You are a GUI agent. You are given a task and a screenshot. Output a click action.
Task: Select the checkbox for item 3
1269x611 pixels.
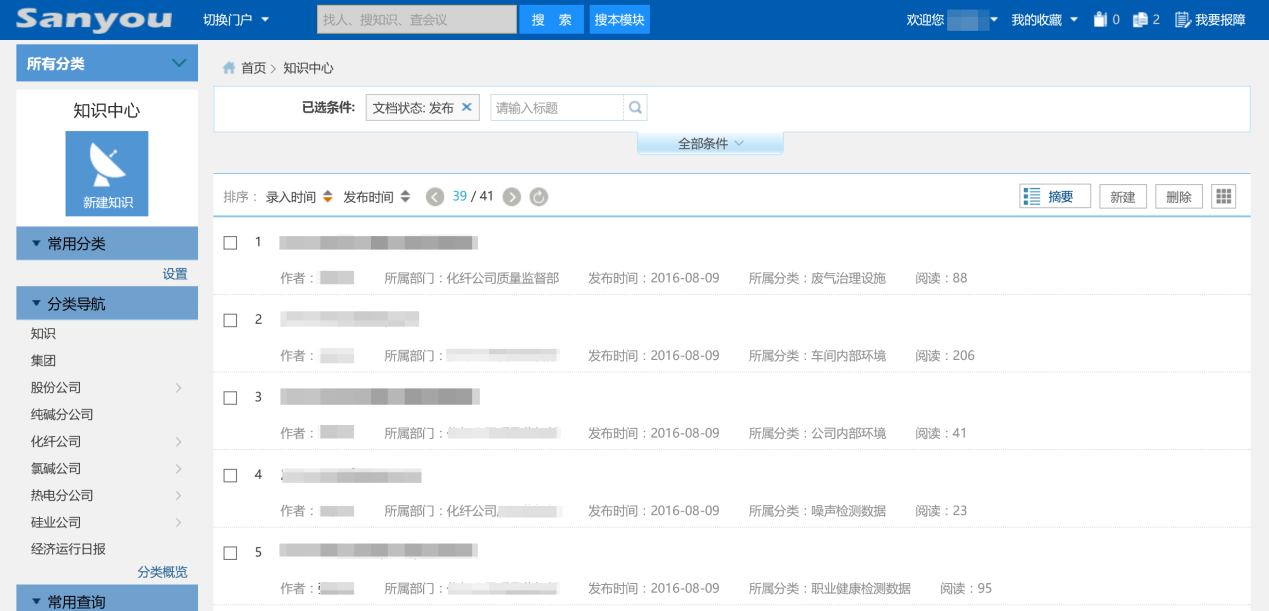[230, 398]
